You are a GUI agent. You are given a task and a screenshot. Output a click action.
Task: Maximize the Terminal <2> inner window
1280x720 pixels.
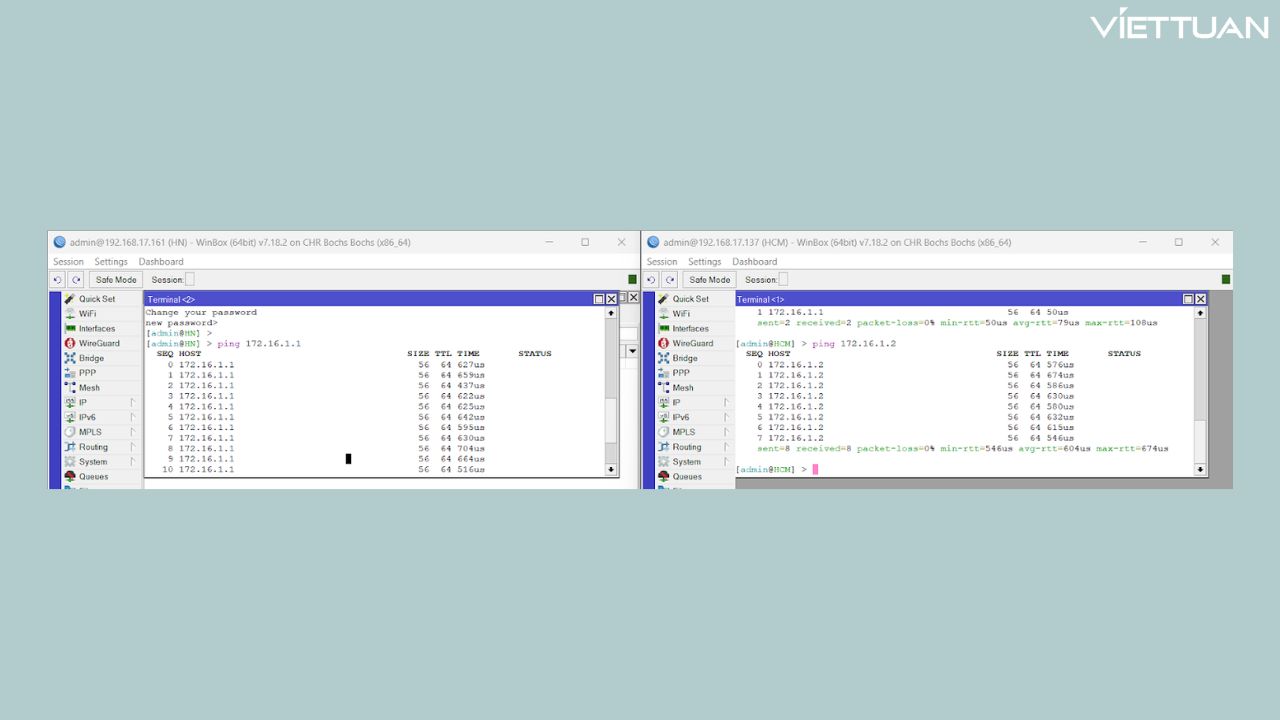pos(599,299)
